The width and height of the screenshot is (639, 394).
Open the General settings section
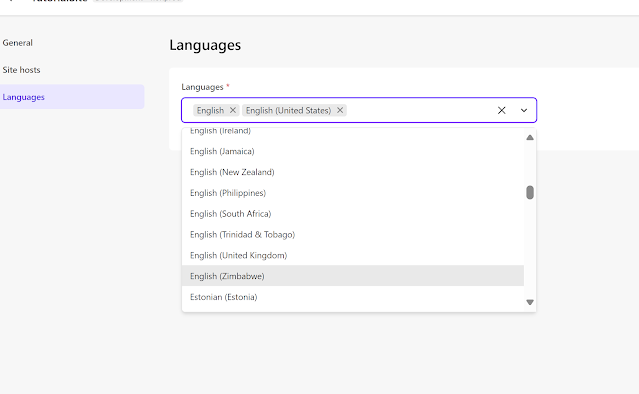18,43
